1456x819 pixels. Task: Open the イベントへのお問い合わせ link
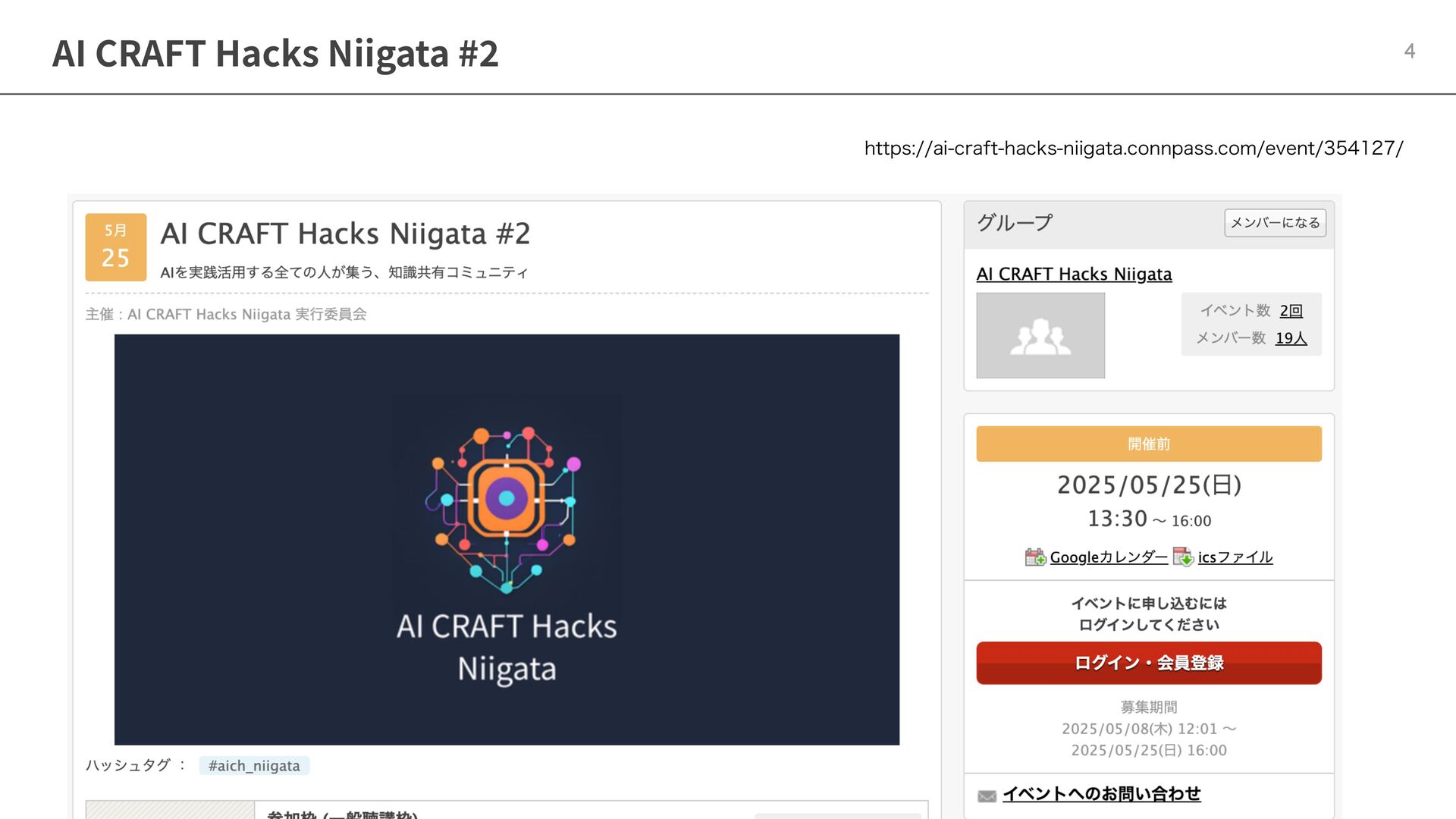point(1101,794)
